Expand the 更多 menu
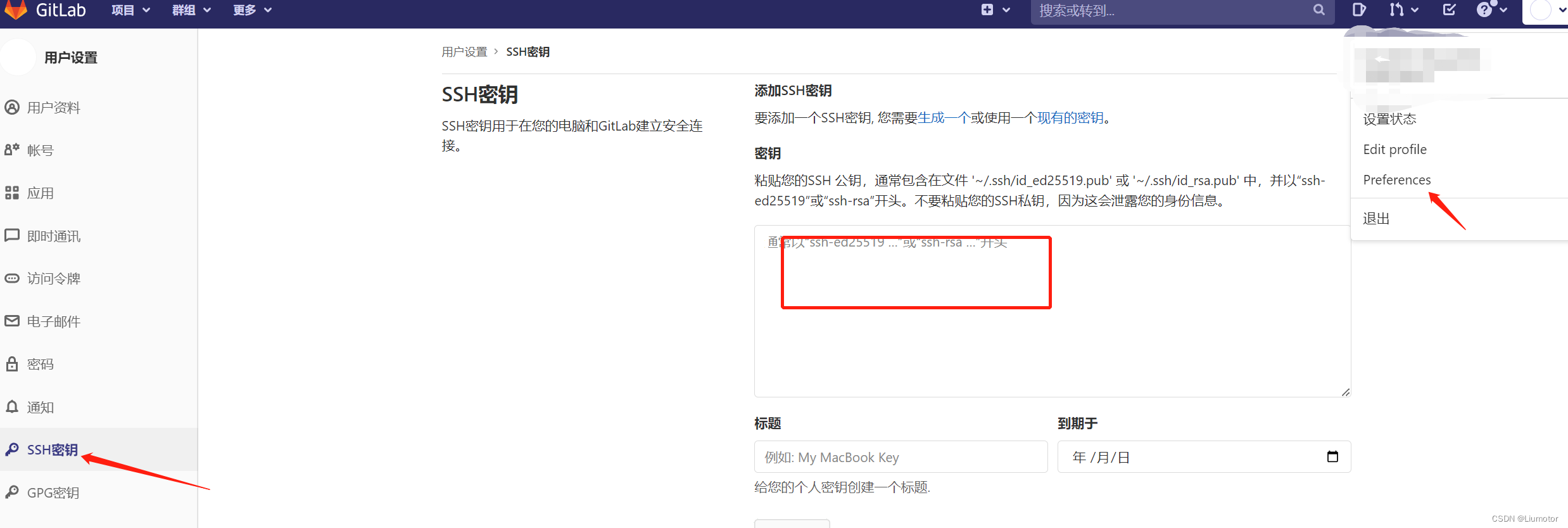 tap(253, 10)
